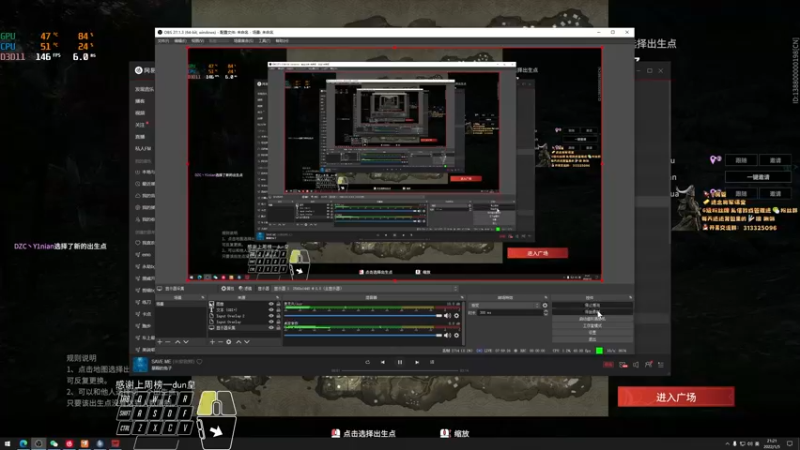
Task: Click the red 进入广场 game button
Action: 676,397
